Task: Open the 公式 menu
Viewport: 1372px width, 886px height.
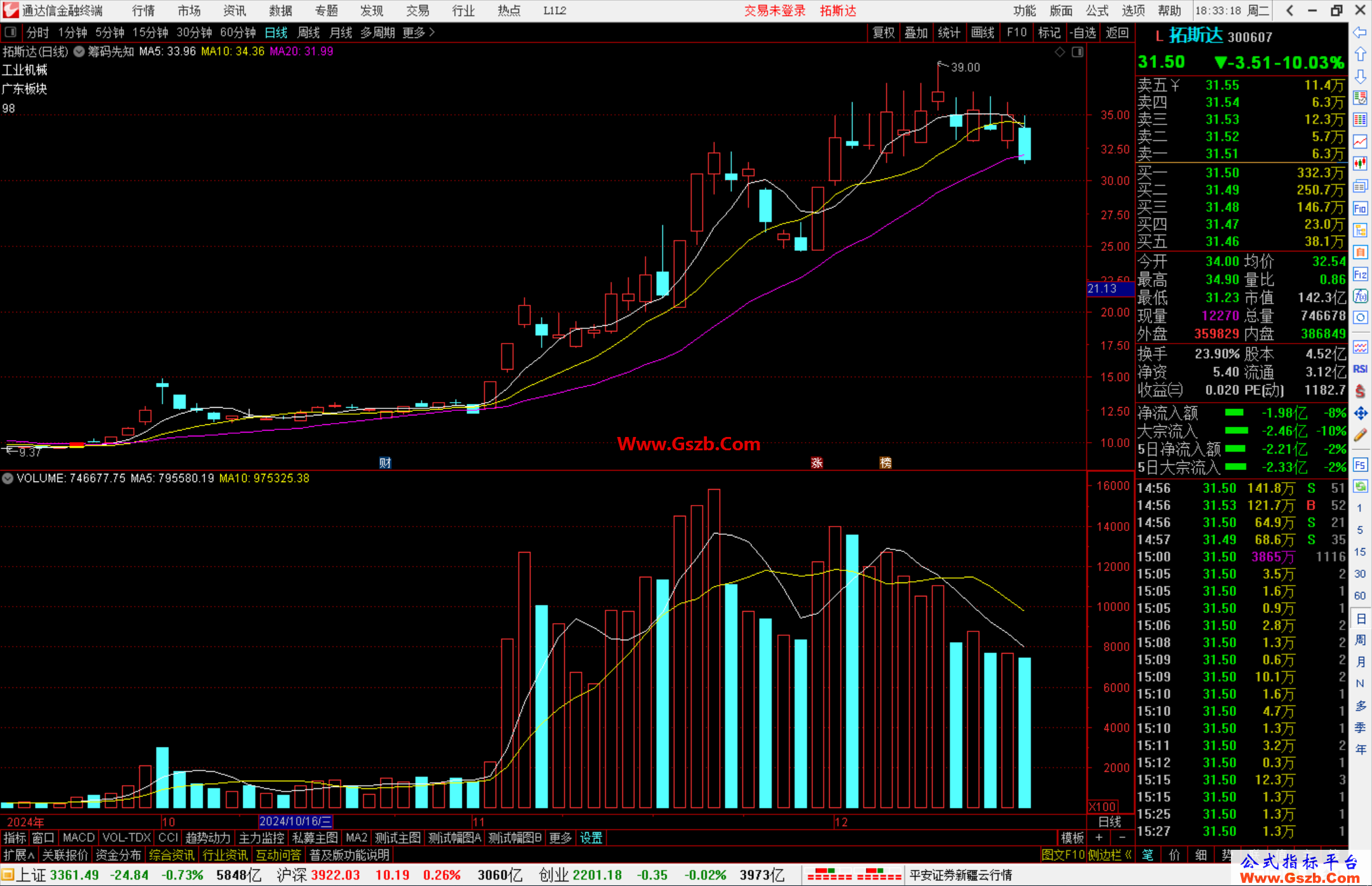Action: [1097, 11]
